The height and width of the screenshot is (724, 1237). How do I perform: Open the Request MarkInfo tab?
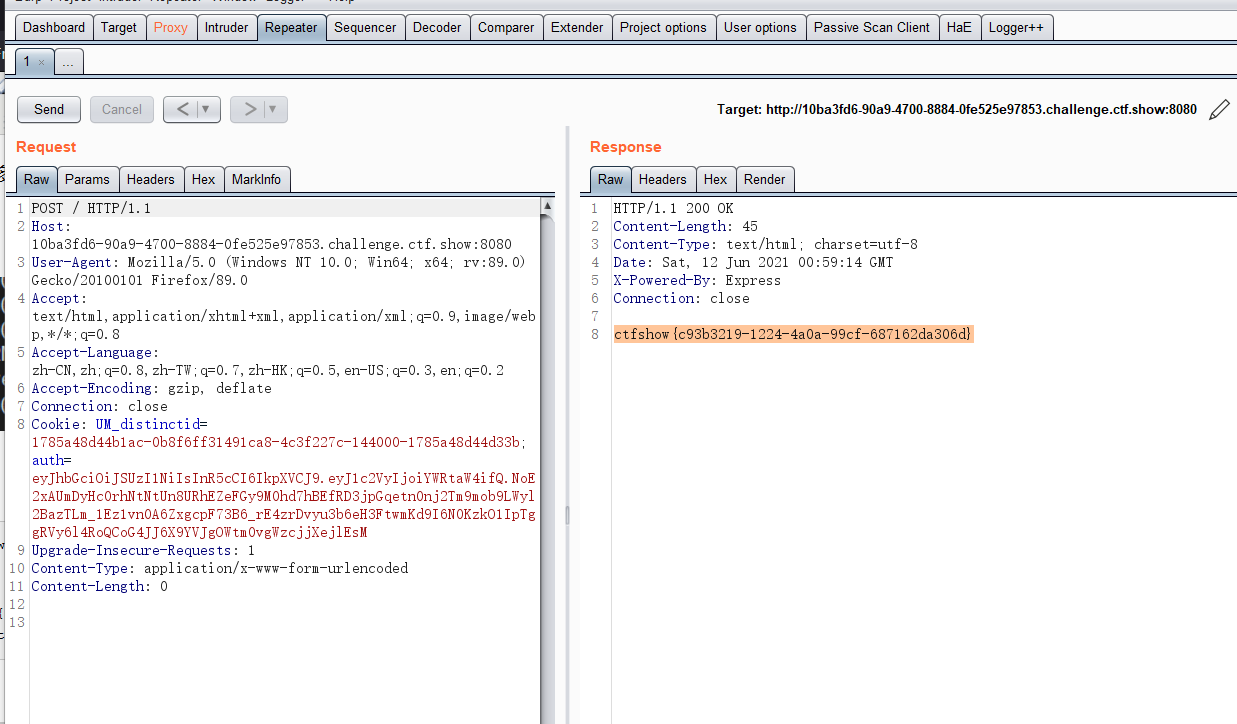tap(257, 179)
